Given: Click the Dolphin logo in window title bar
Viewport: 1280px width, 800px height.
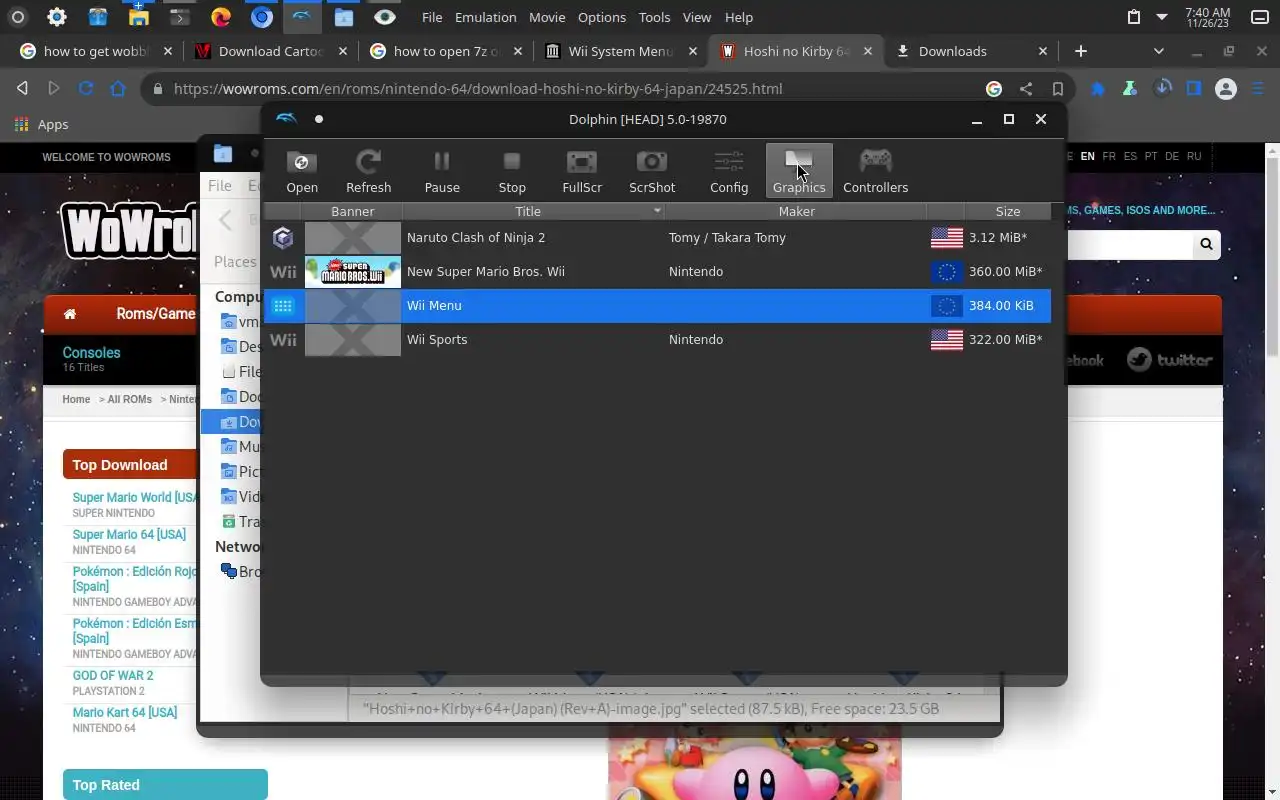Looking at the screenshot, I should point(286,119).
